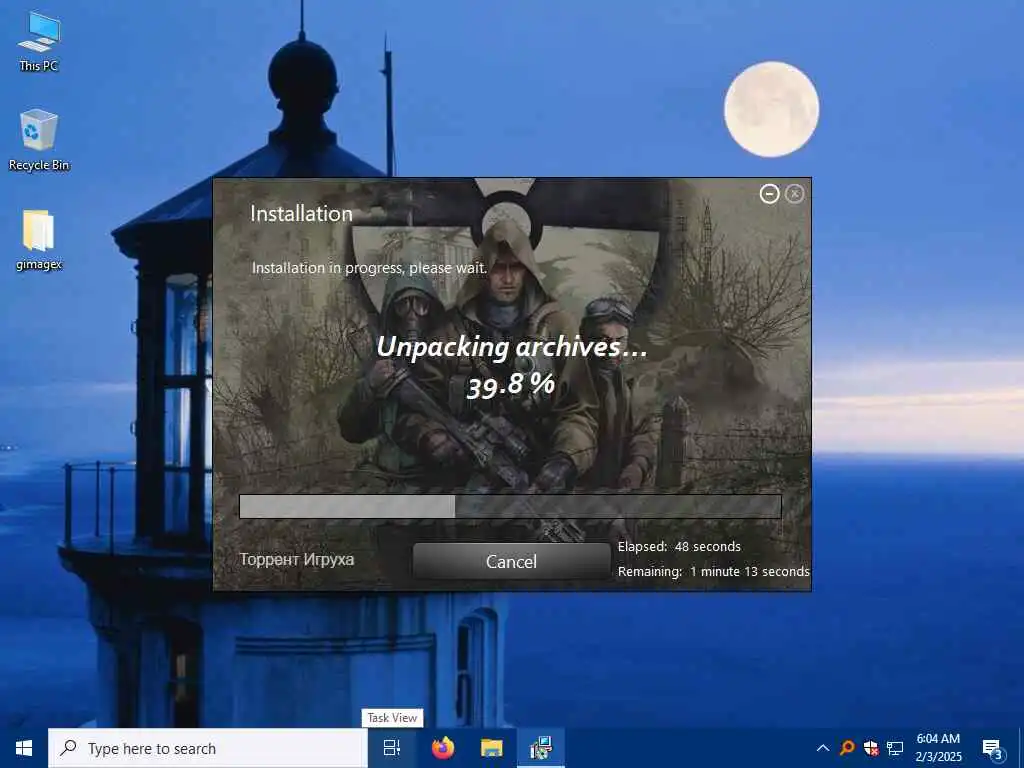The height and width of the screenshot is (768, 1024).
Task: Click the Remaining 1 minute 13 seconds readout
Action: tap(714, 571)
